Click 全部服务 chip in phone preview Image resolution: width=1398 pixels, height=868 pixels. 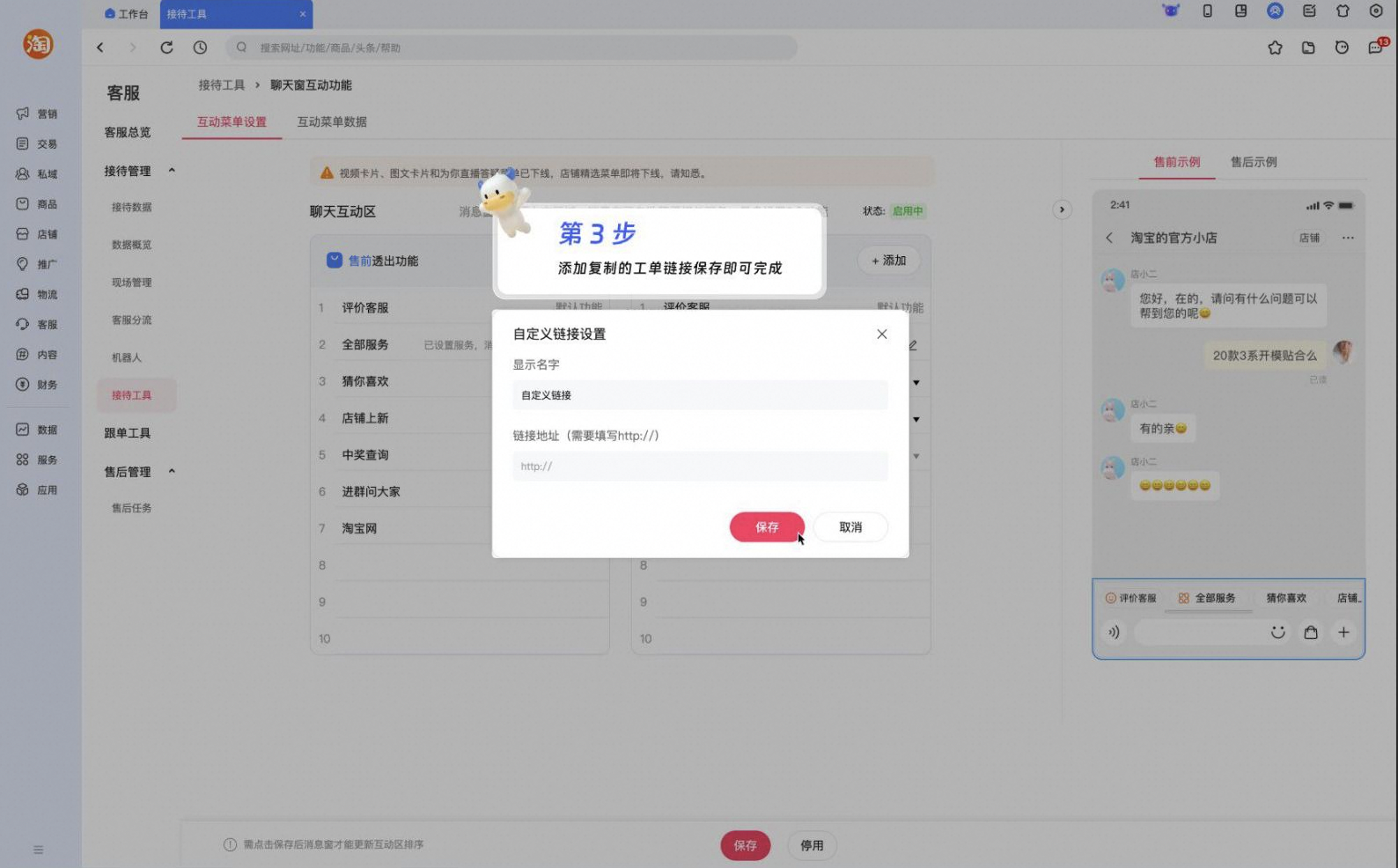tap(1208, 598)
